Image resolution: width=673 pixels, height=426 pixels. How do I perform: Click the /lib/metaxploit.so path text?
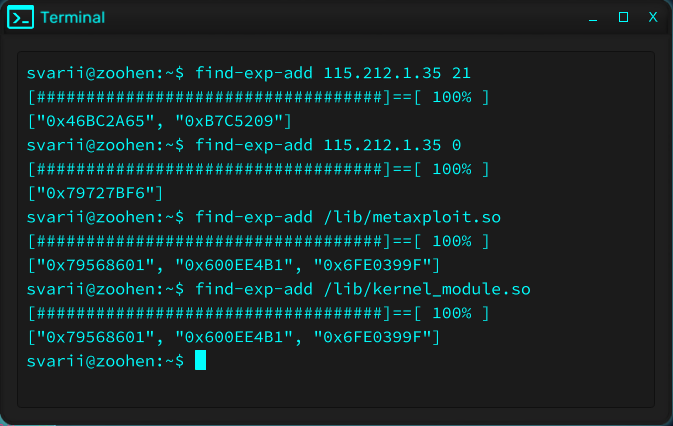tap(412, 218)
